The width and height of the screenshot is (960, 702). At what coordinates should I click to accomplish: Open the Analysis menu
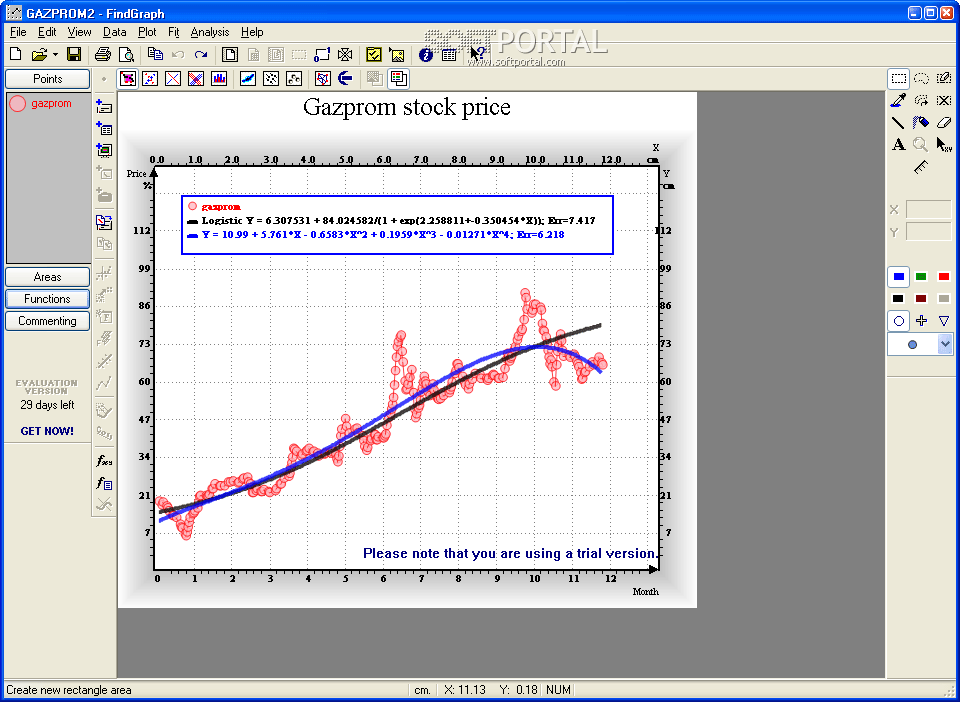(210, 32)
